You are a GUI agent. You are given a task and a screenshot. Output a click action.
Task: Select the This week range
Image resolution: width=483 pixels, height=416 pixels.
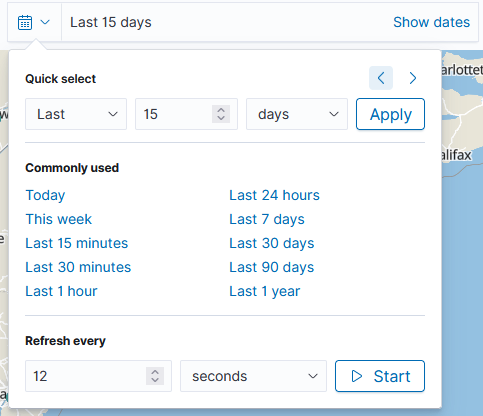point(59,219)
